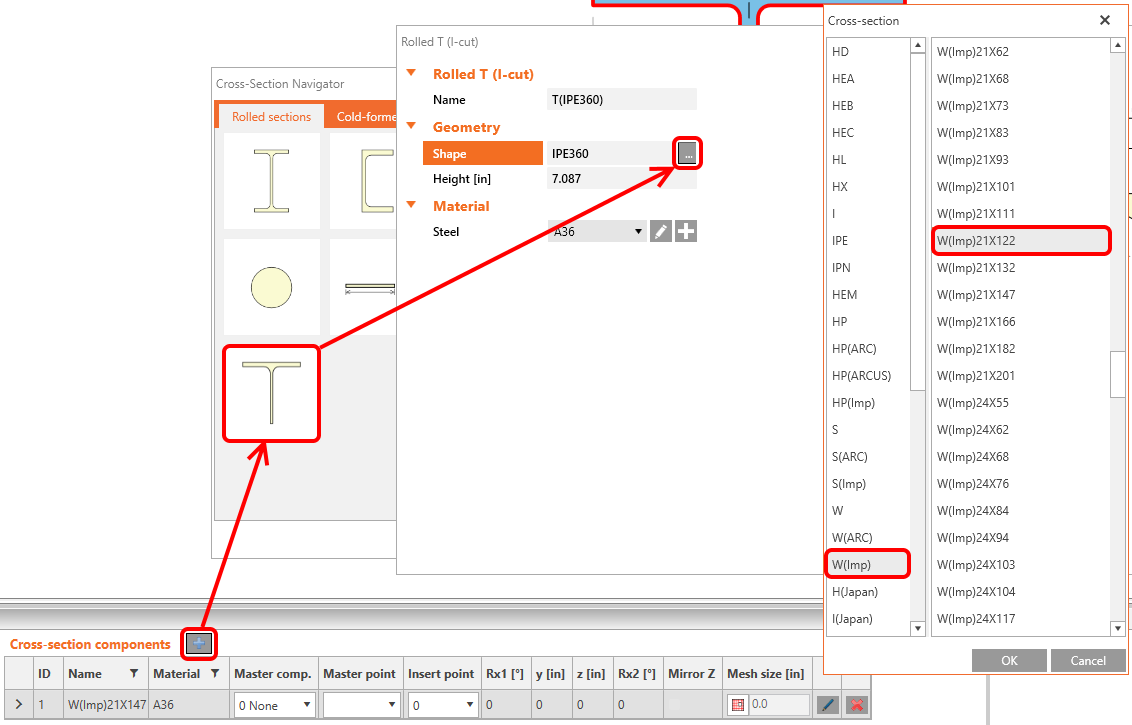Collapse the Material section
1132x725 pixels.
pos(411,205)
